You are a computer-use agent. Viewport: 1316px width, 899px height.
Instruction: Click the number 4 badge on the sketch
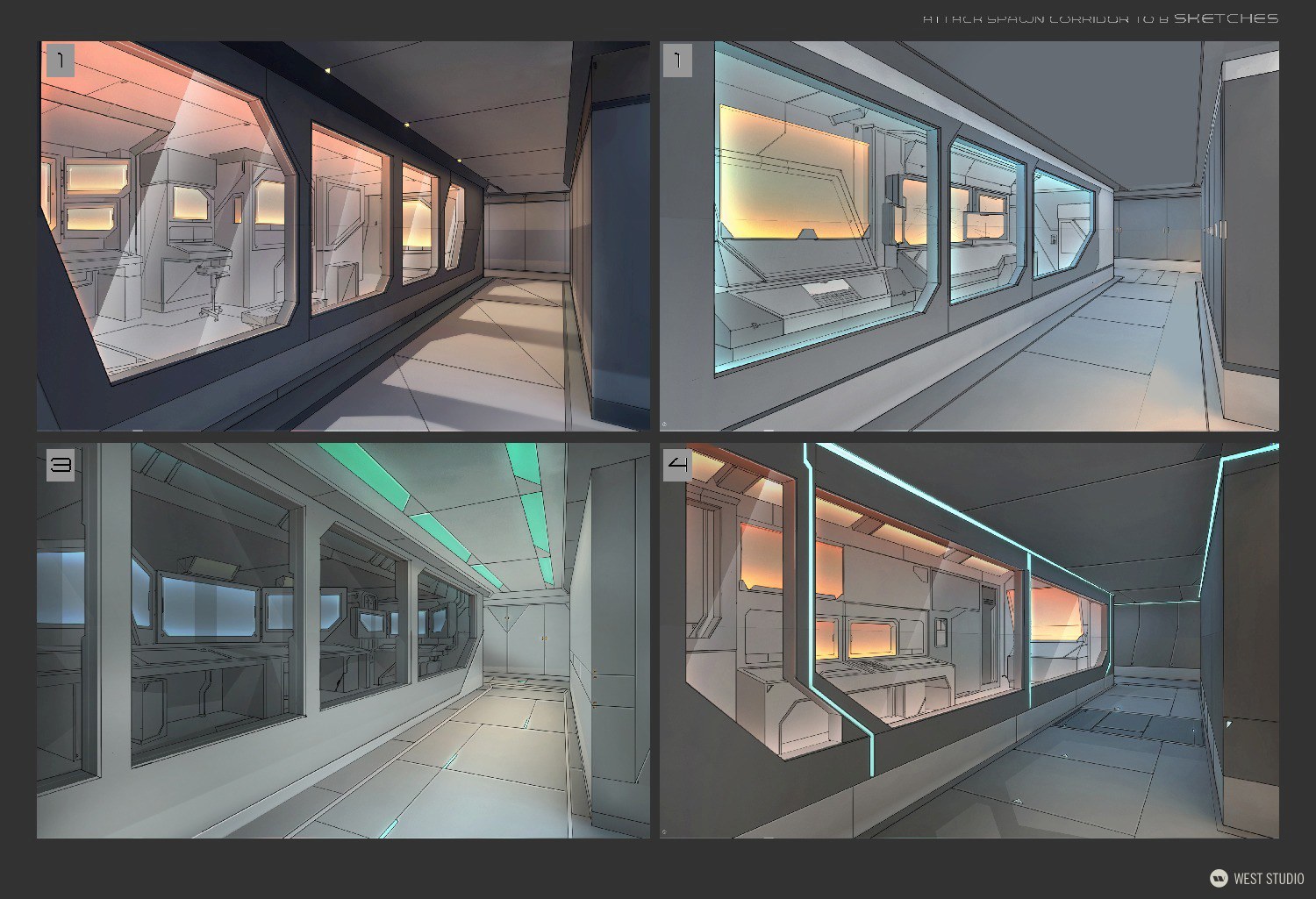pos(678,465)
